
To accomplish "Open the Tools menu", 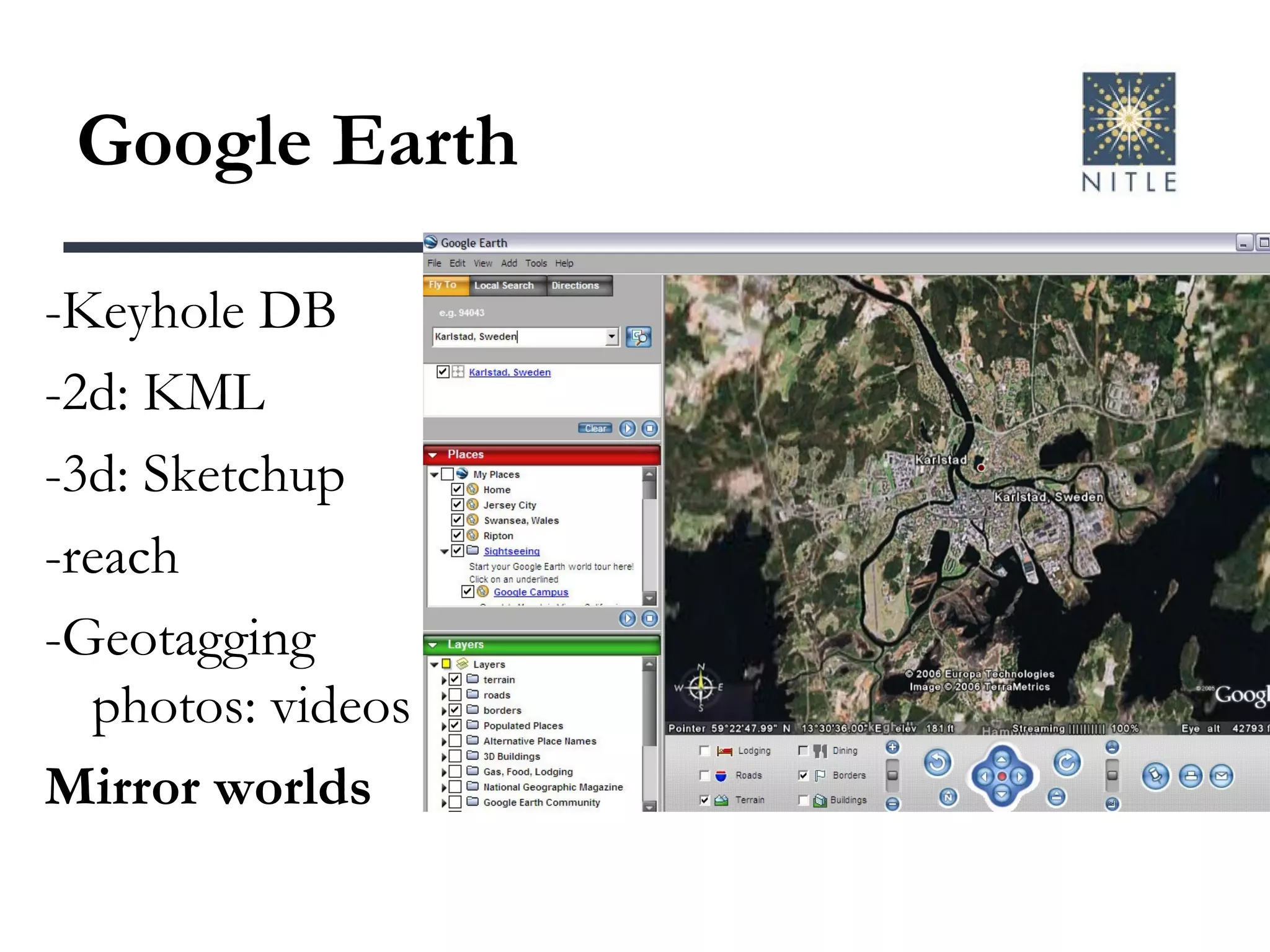I will pyautogui.click(x=536, y=263).
